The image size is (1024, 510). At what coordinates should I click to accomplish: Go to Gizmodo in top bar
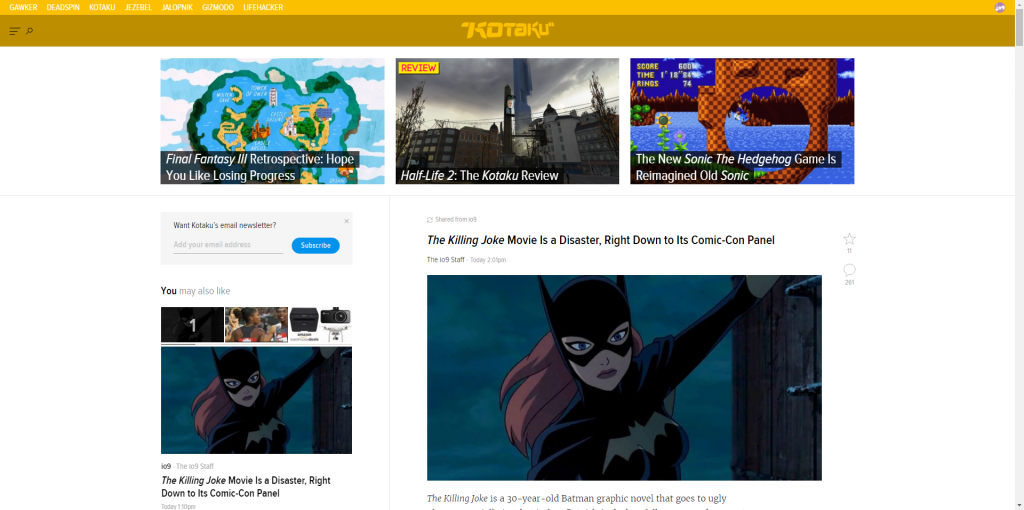218,7
